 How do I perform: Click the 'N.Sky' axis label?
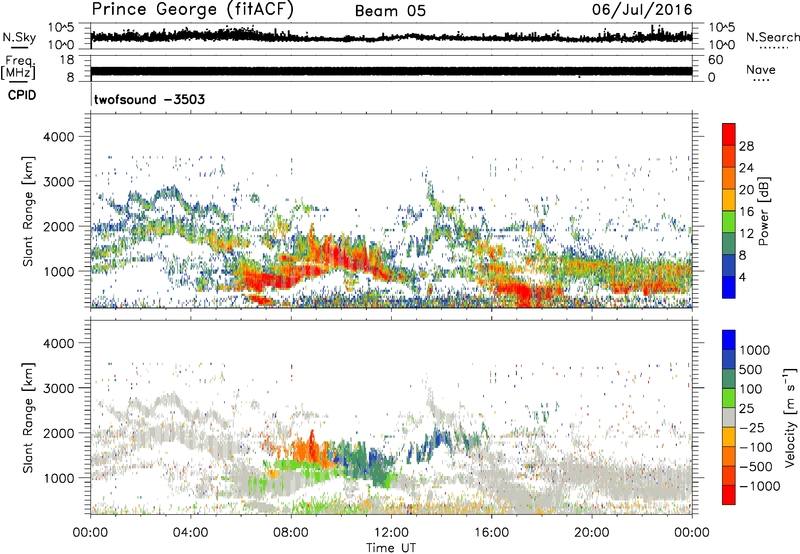19,37
